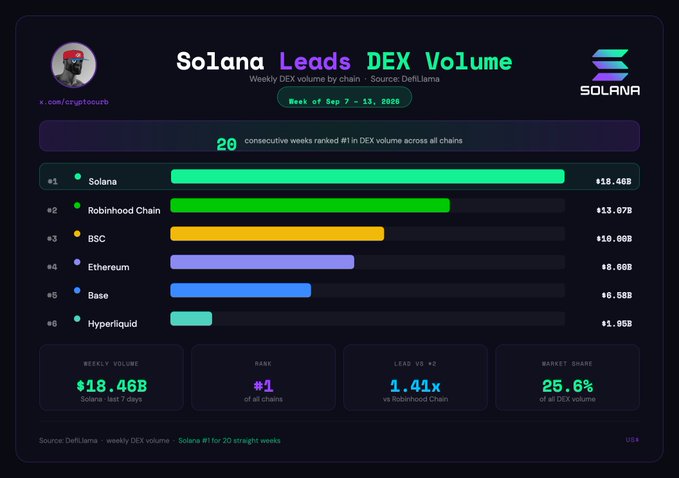Click the Solana chain name label
Screen dimensions: 679x478
pos(103,181)
